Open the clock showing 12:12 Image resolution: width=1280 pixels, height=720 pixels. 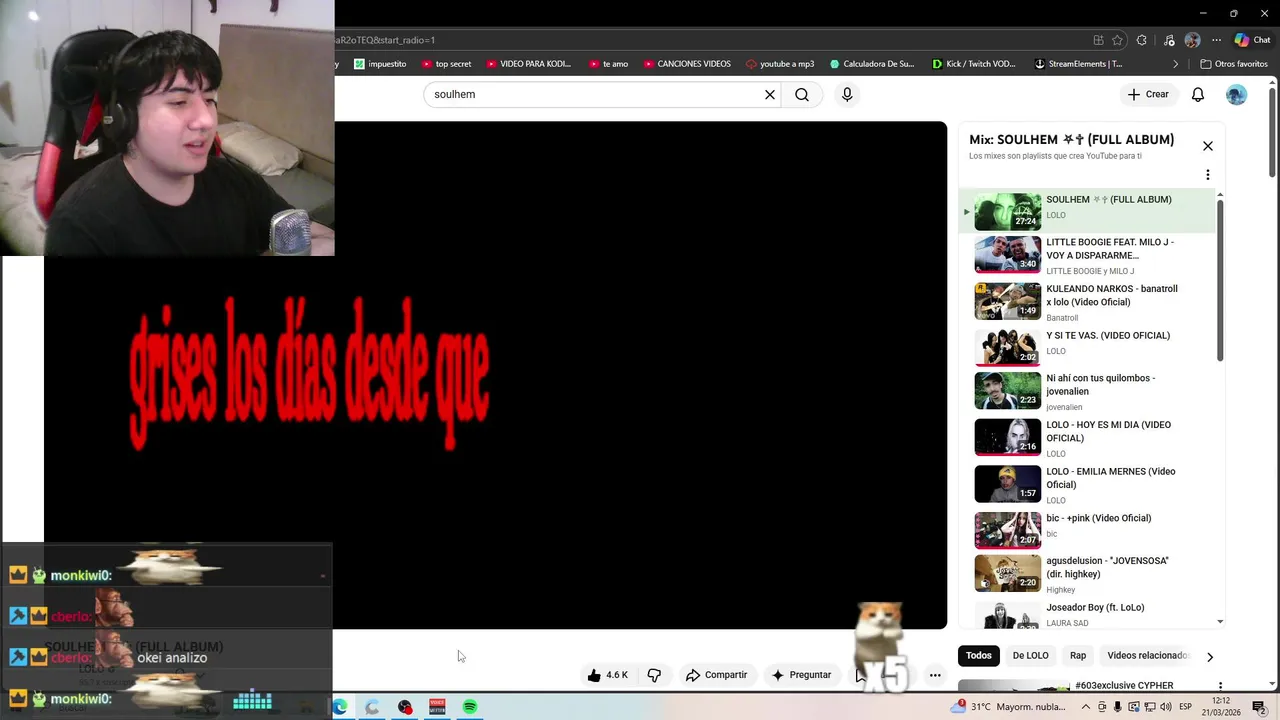(1221, 707)
